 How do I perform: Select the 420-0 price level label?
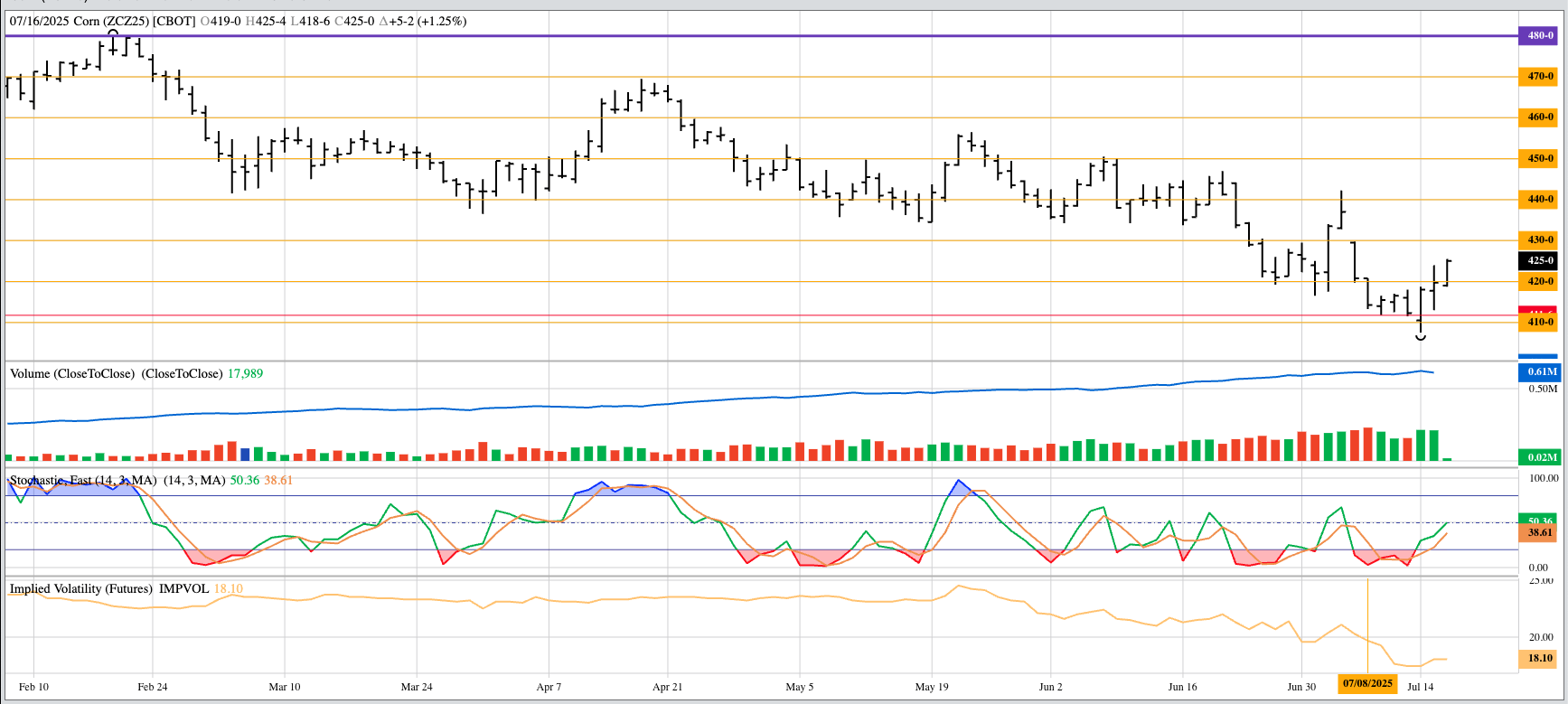pyautogui.click(x=1540, y=282)
